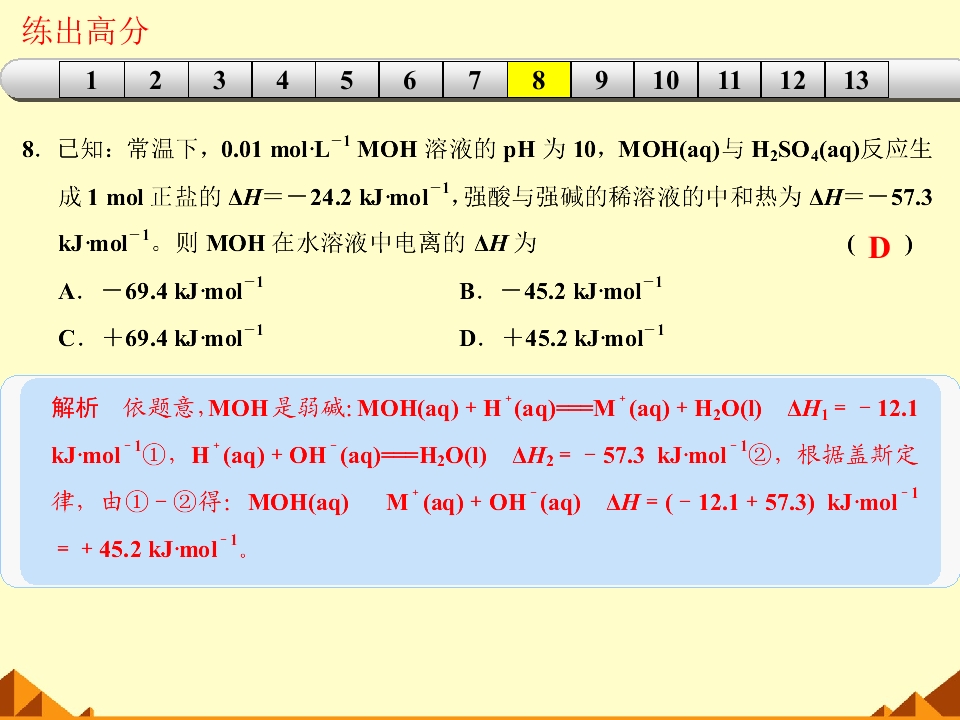Select question 12 tab
The image size is (960, 720).
click(793, 80)
